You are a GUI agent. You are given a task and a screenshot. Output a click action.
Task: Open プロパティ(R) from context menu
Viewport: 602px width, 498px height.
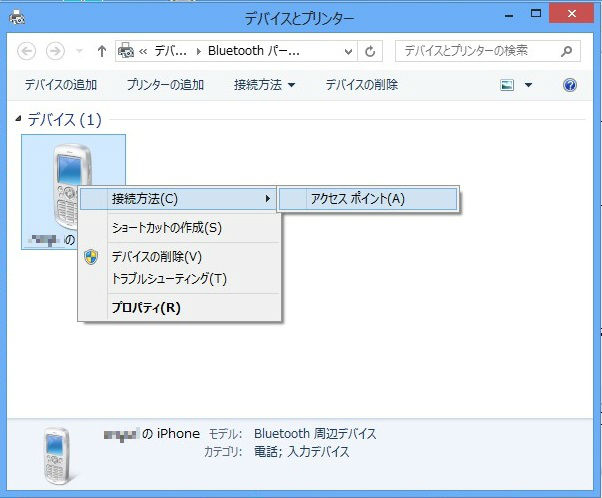pos(146,308)
